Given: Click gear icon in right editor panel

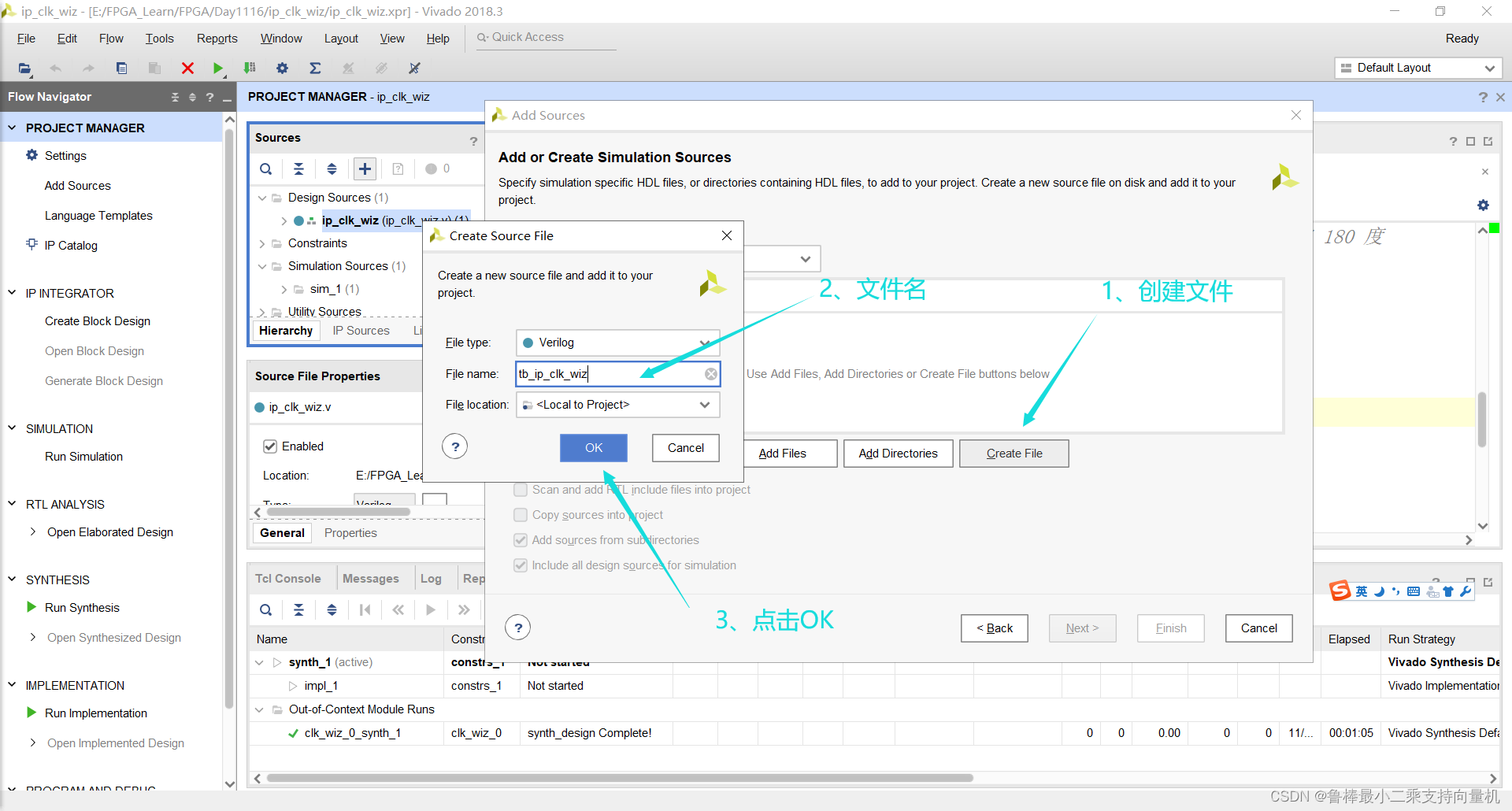Looking at the screenshot, I should point(1483,205).
